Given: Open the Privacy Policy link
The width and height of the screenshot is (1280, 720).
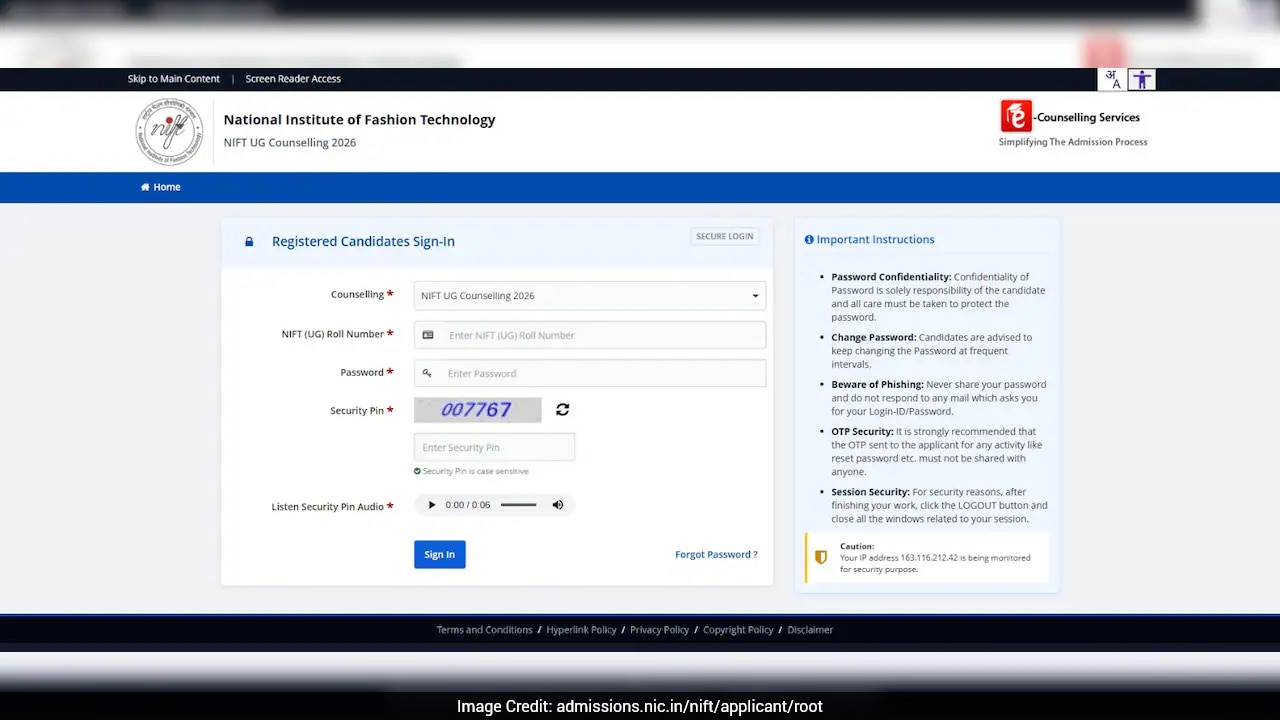Looking at the screenshot, I should pyautogui.click(x=659, y=630).
